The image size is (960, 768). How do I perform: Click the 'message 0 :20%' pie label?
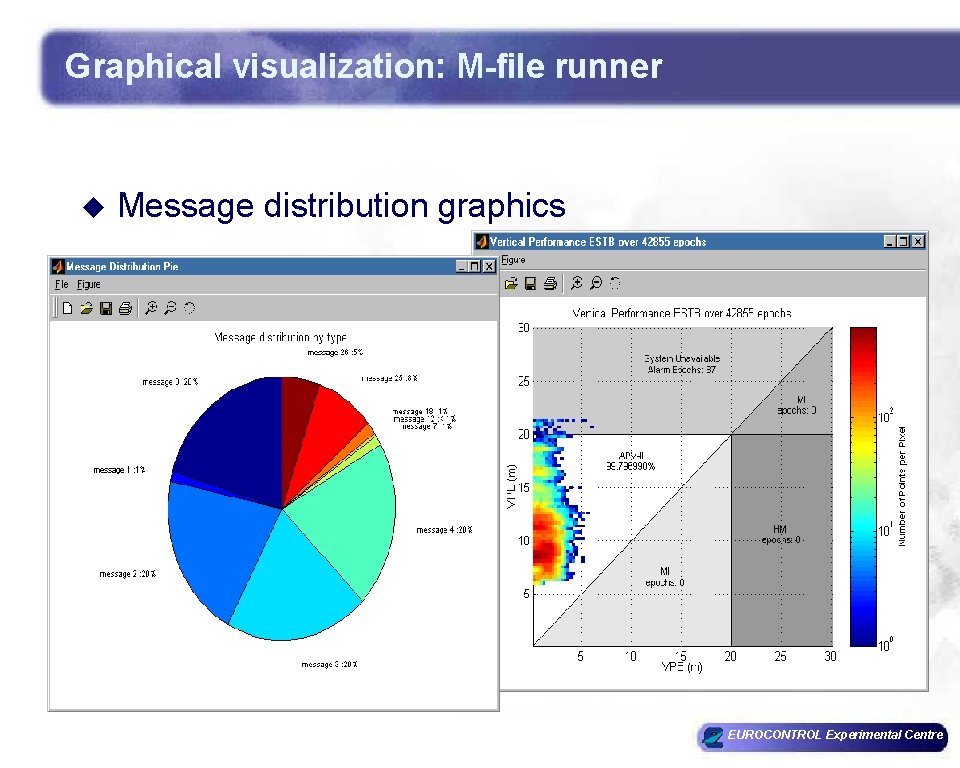tap(170, 382)
